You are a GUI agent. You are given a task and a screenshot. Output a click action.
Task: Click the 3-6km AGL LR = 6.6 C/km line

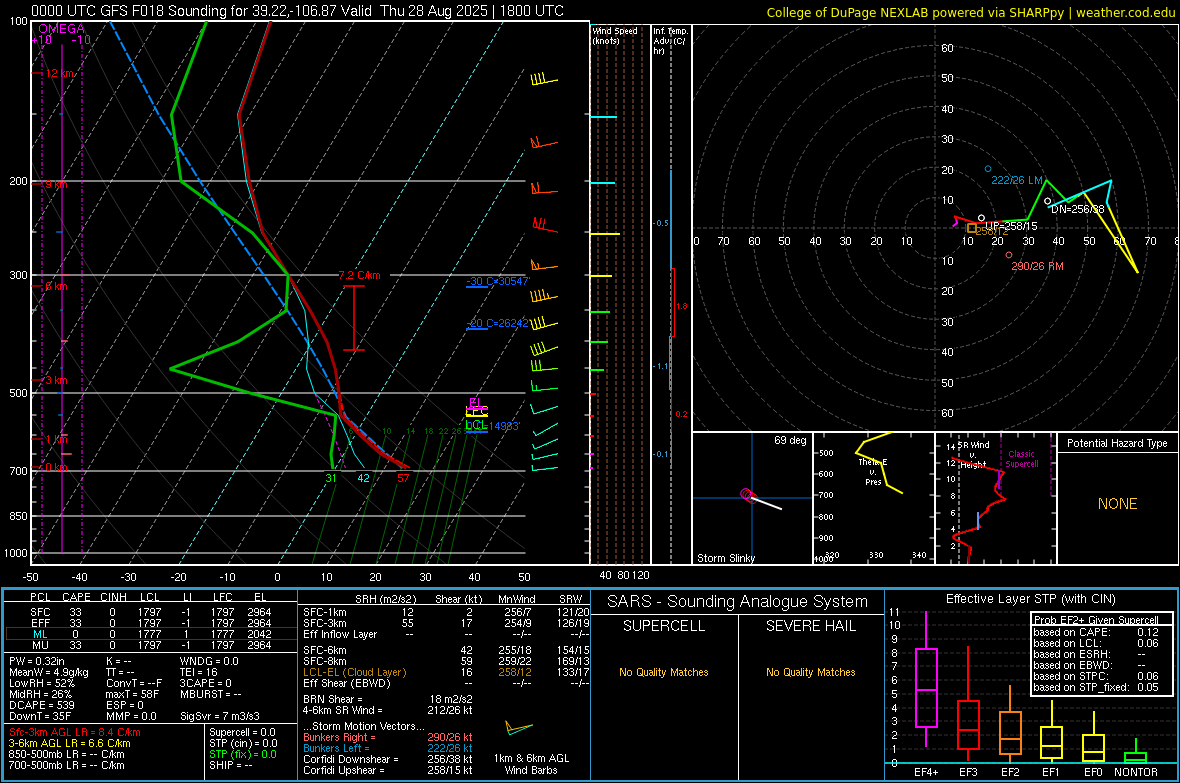(69, 743)
